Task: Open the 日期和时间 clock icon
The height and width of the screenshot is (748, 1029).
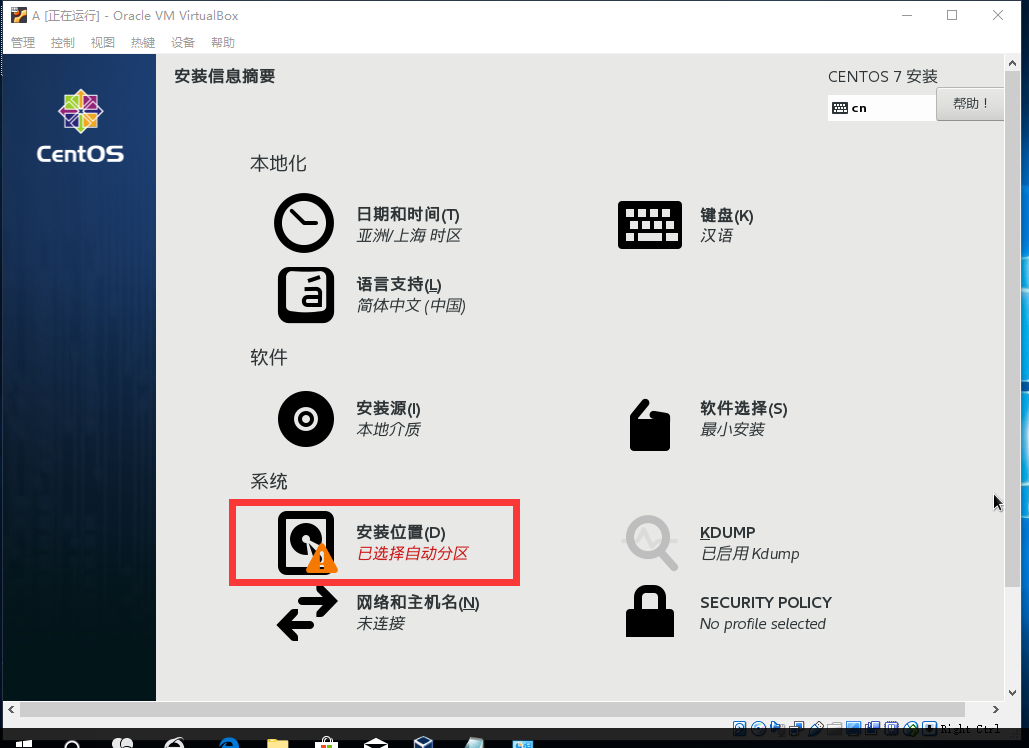Action: pyautogui.click(x=304, y=223)
